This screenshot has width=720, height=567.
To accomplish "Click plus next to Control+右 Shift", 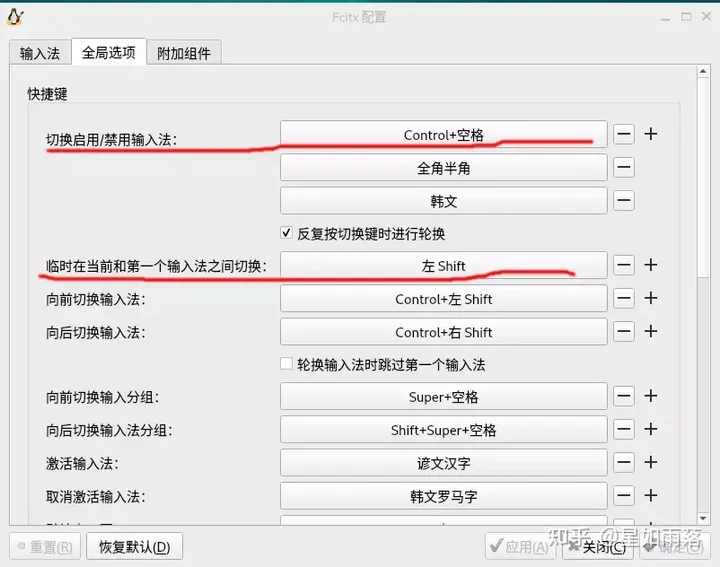I will (651, 331).
